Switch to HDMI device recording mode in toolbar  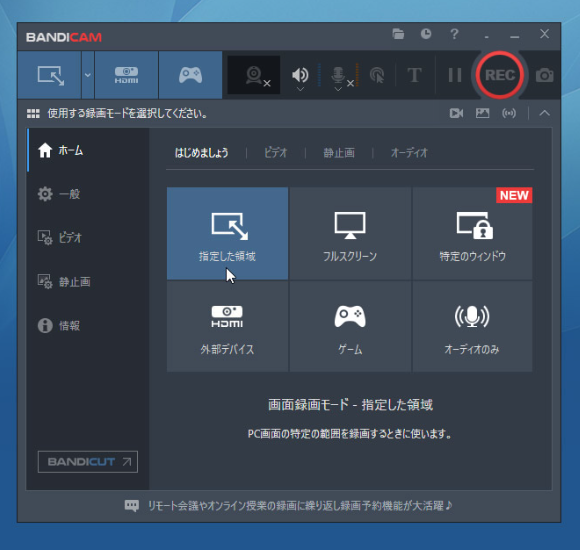pyautogui.click(x=127, y=75)
